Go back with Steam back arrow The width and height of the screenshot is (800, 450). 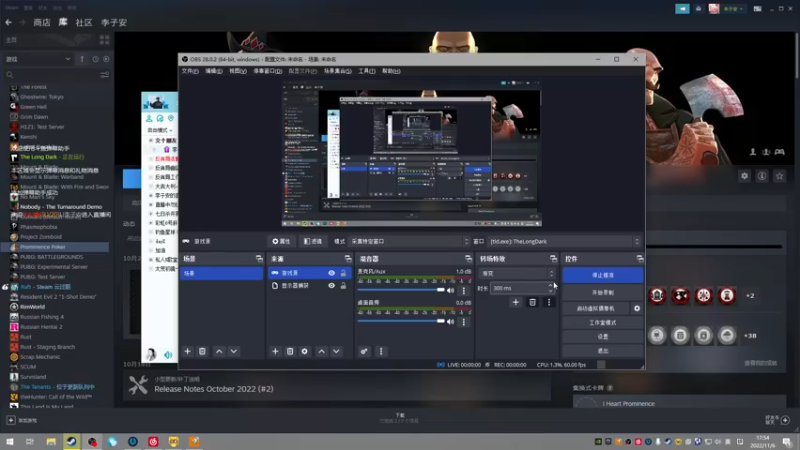coord(8,22)
